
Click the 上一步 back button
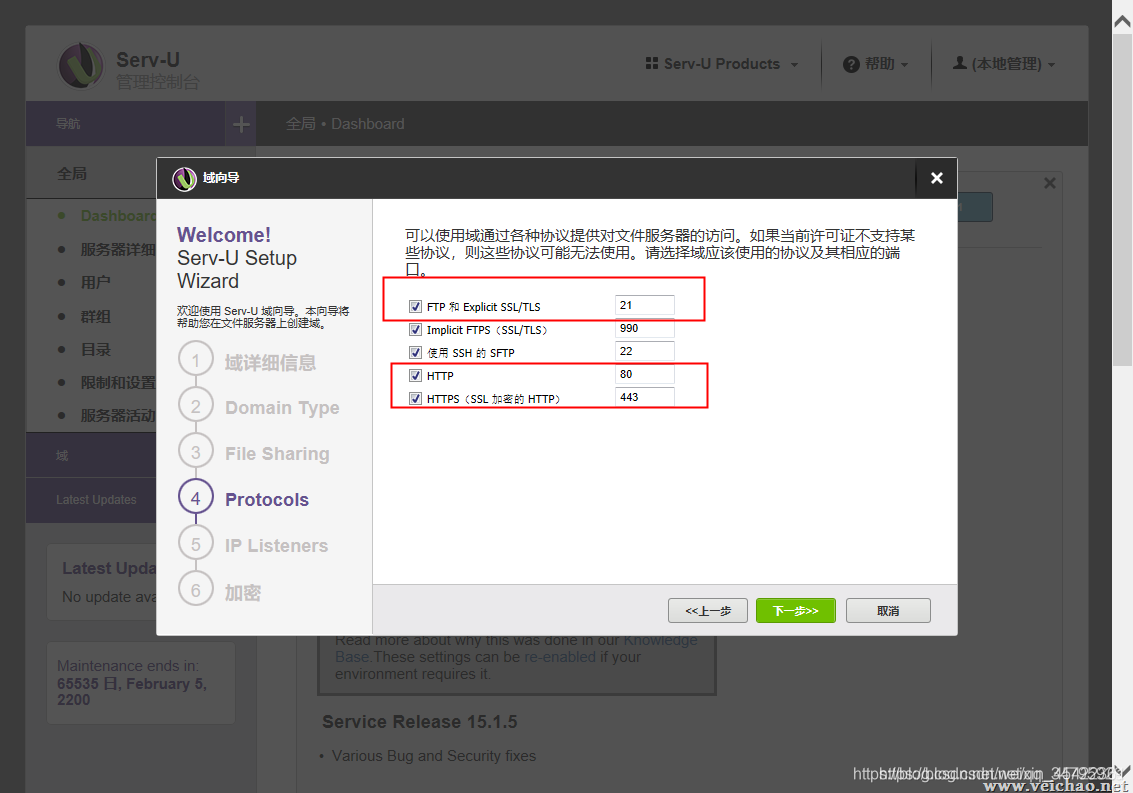pyautogui.click(x=707, y=611)
